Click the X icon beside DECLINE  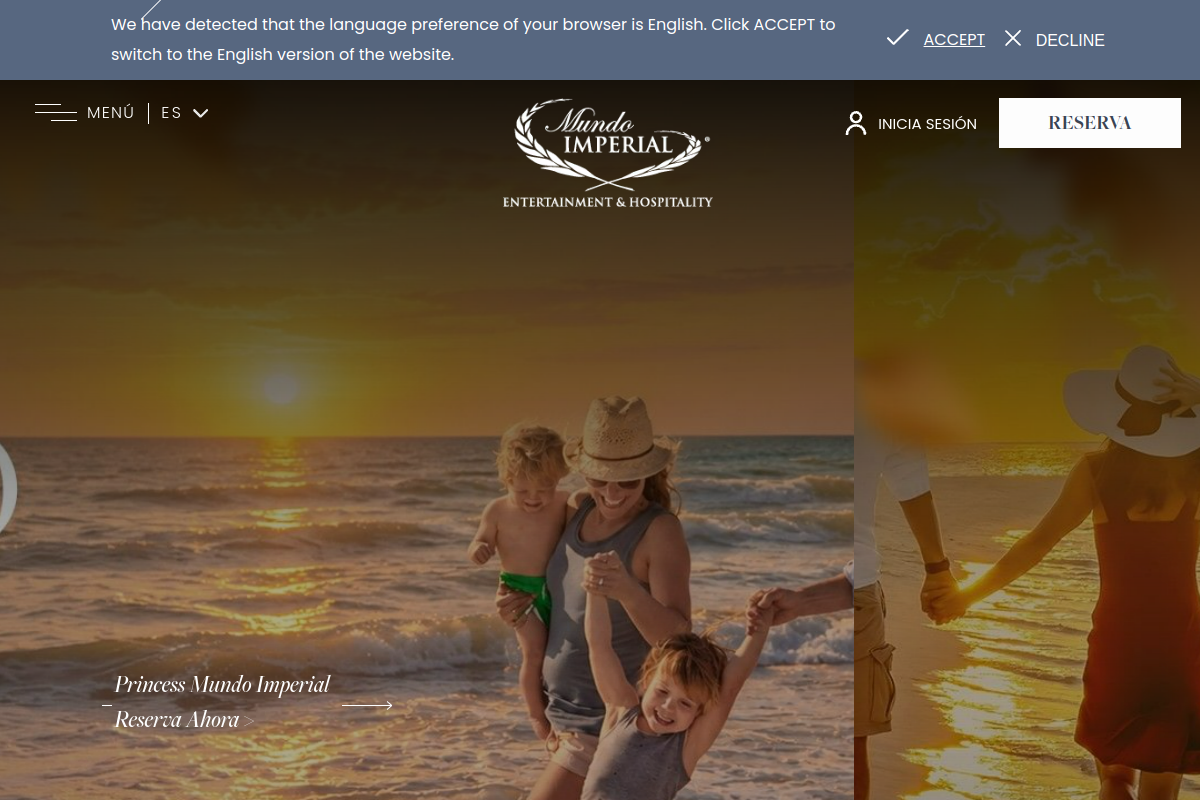tap(1013, 38)
